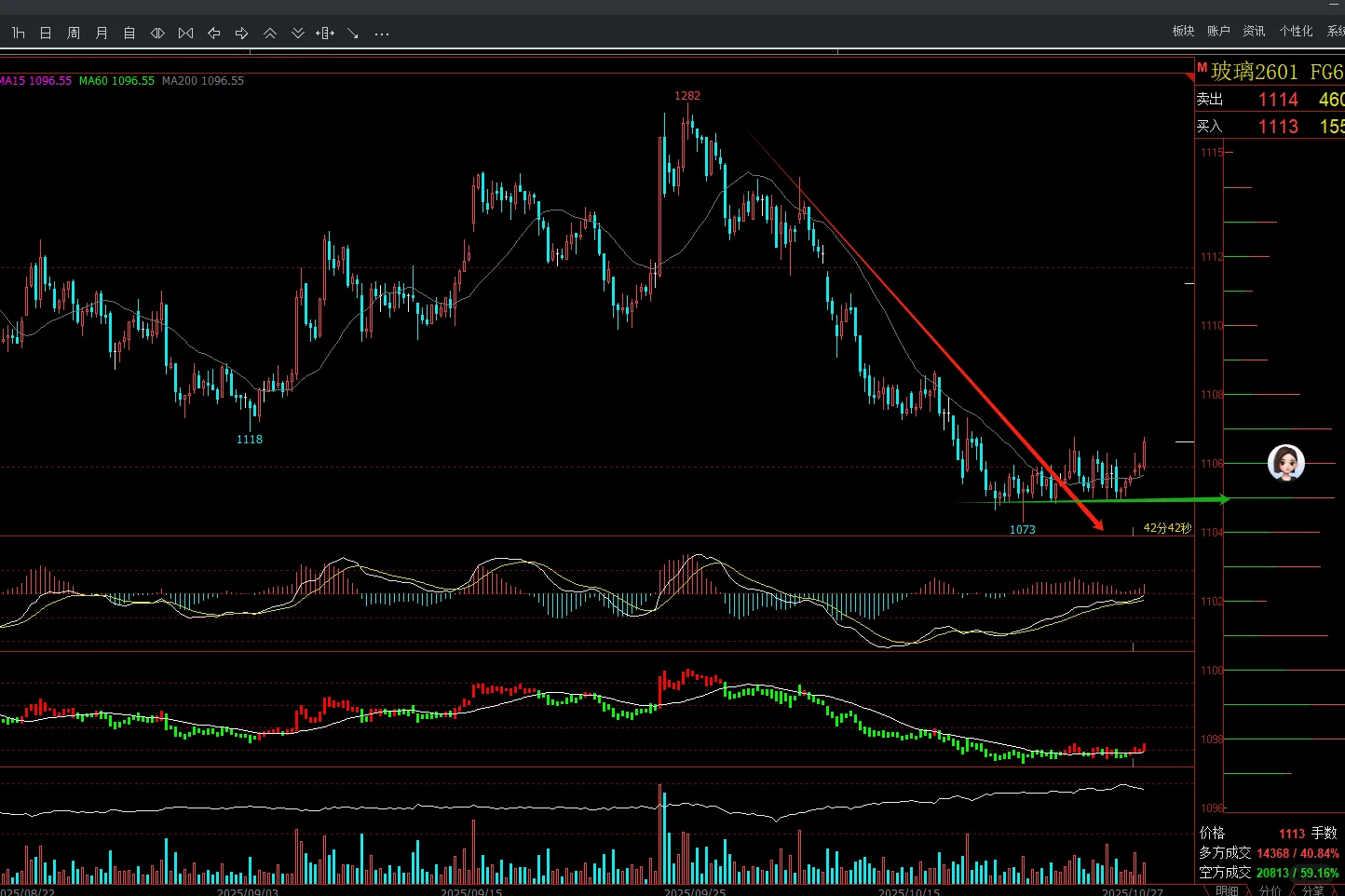Click the expand chart horizontally icon

[x=157, y=34]
